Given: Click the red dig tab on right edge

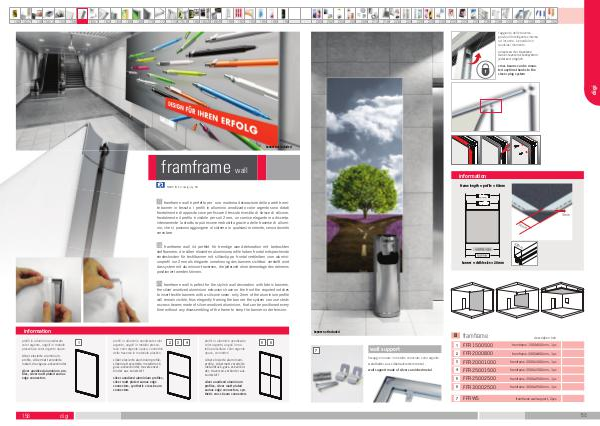Looking at the screenshot, I should [x=592, y=54].
